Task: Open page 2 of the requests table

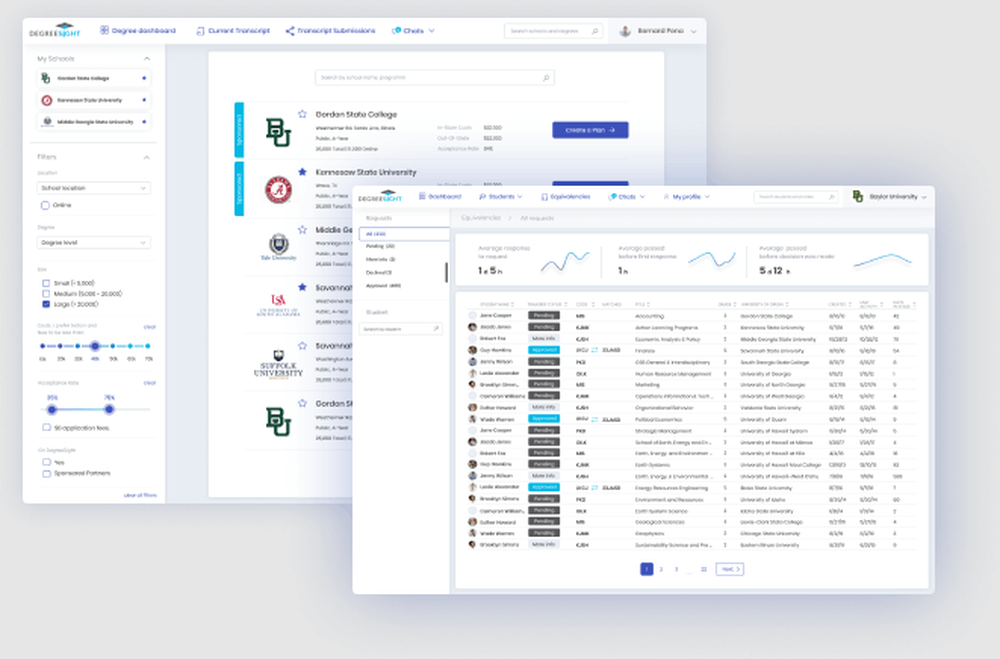Action: (x=661, y=569)
